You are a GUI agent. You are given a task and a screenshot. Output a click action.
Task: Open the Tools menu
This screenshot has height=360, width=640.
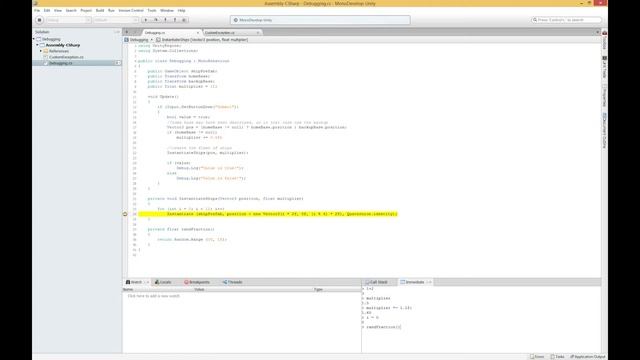click(152, 11)
